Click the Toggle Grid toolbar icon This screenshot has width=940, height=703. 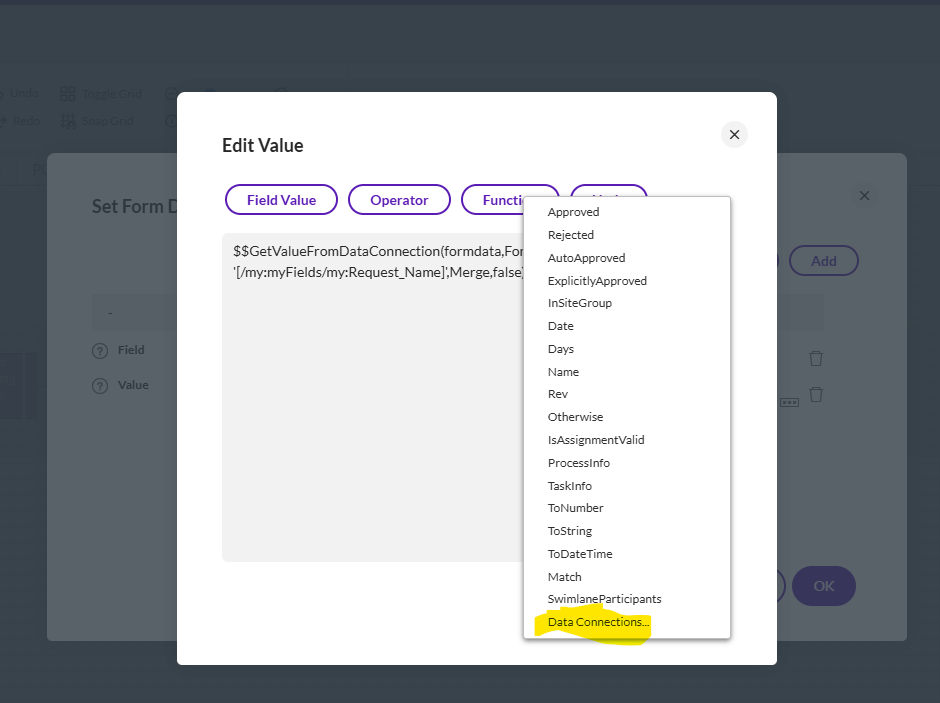[68, 94]
